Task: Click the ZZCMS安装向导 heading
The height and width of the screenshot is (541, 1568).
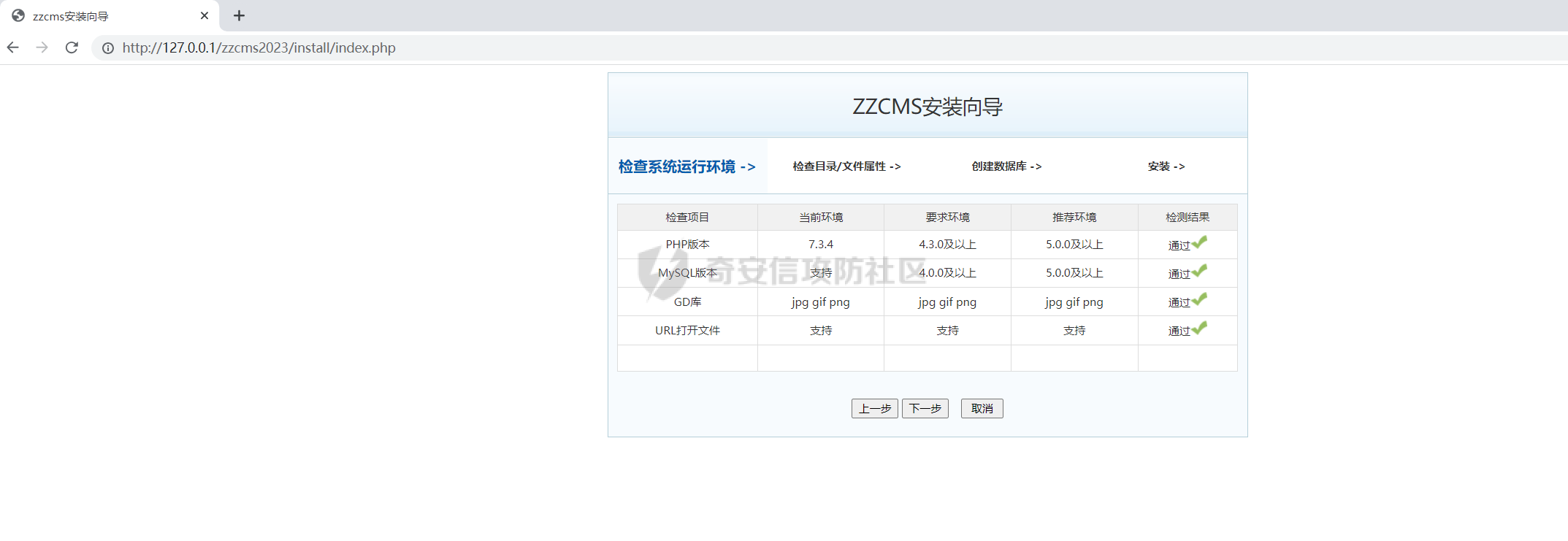Action: (x=928, y=107)
